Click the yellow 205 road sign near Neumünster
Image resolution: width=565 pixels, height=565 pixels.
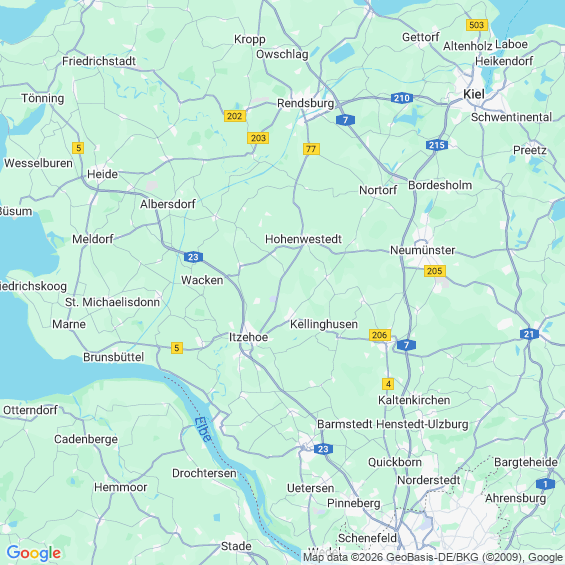pos(435,271)
